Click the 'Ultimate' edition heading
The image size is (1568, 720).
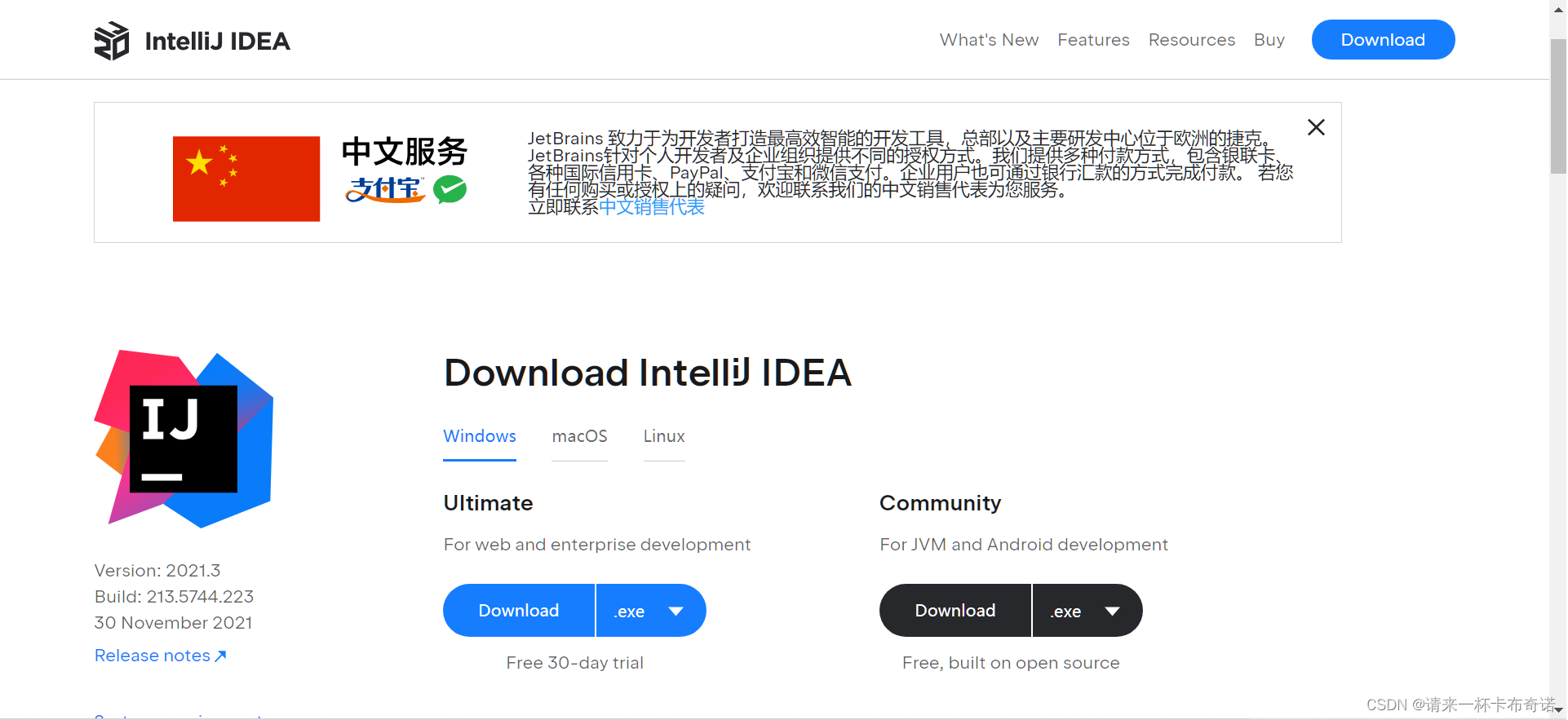pyautogui.click(x=488, y=503)
